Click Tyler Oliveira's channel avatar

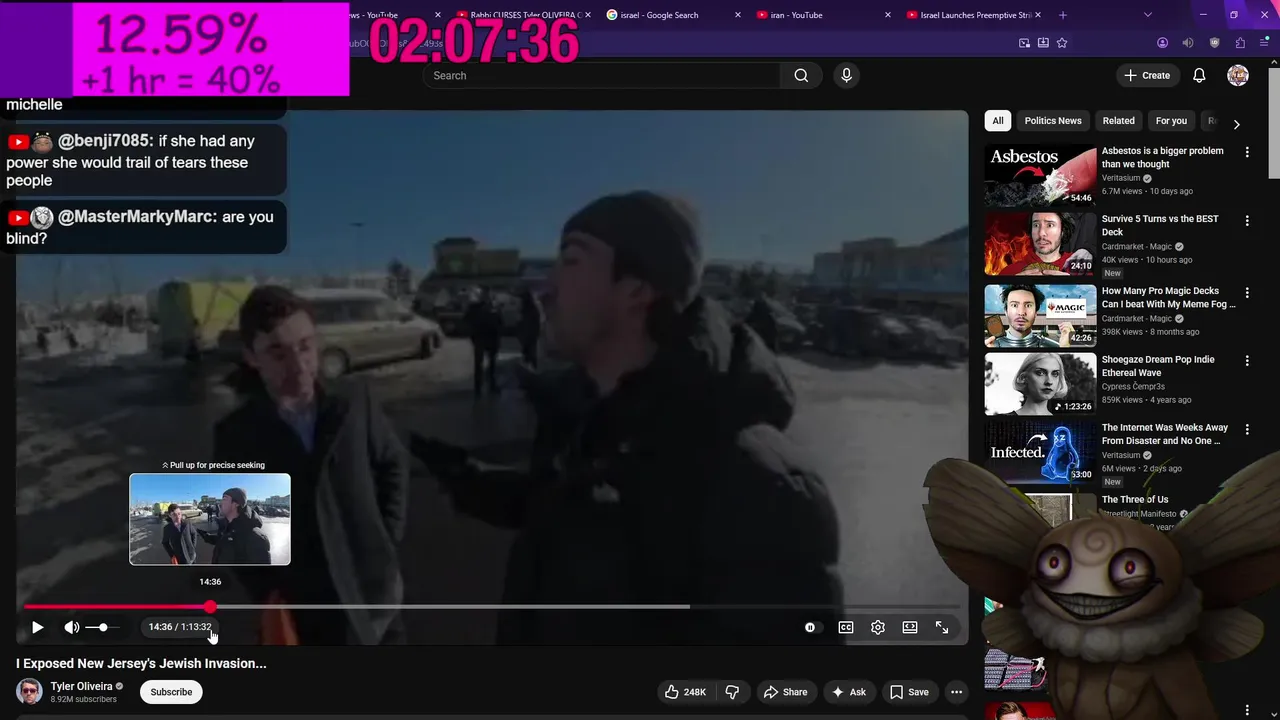[29, 692]
